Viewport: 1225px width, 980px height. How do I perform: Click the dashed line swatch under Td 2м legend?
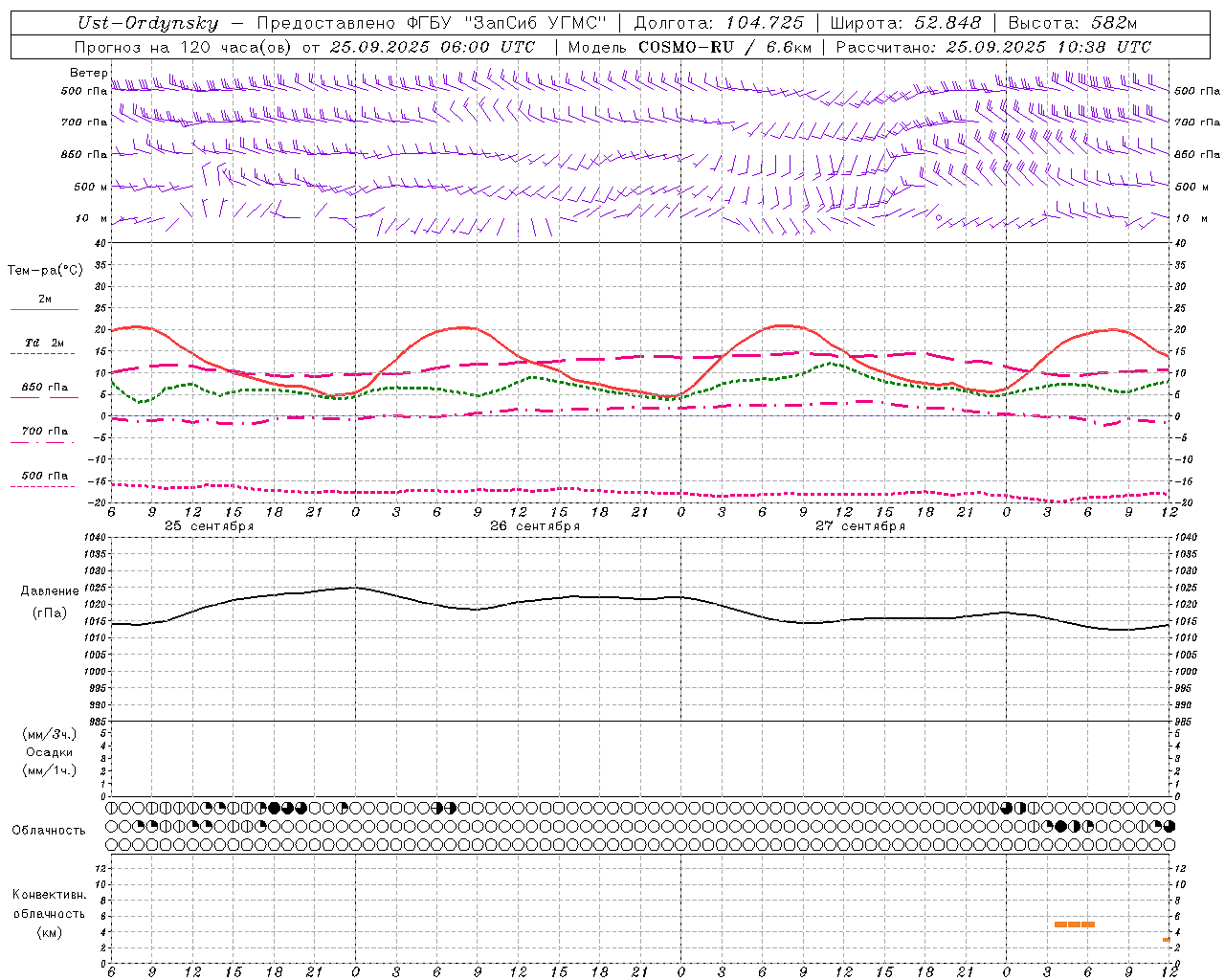(x=42, y=354)
